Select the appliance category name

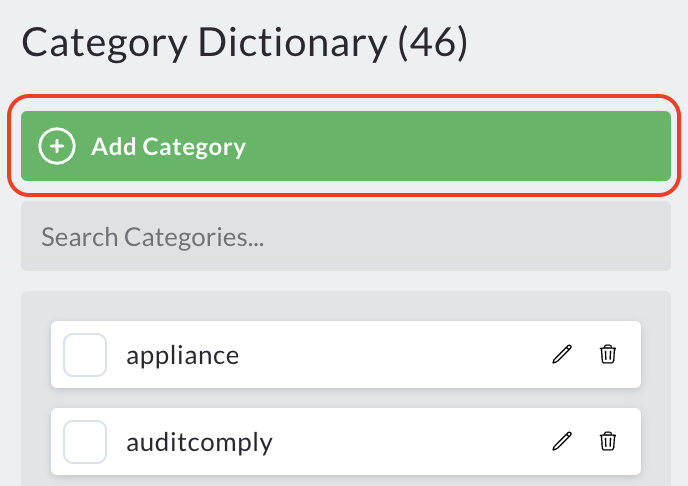pos(183,356)
